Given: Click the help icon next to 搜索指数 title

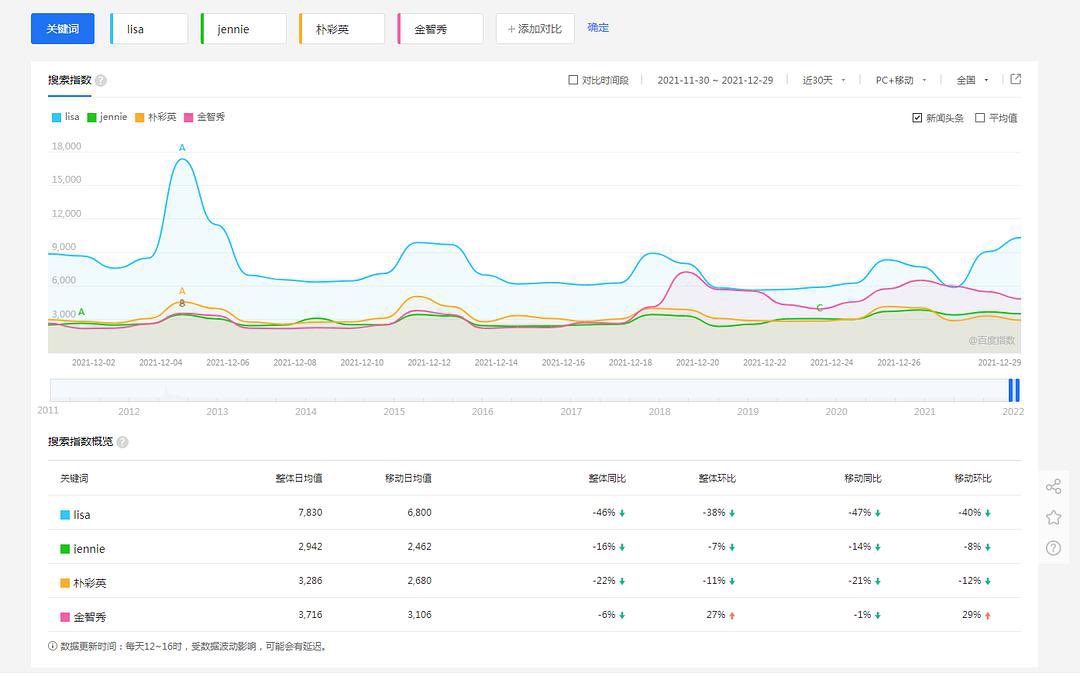Looking at the screenshot, I should [x=101, y=80].
